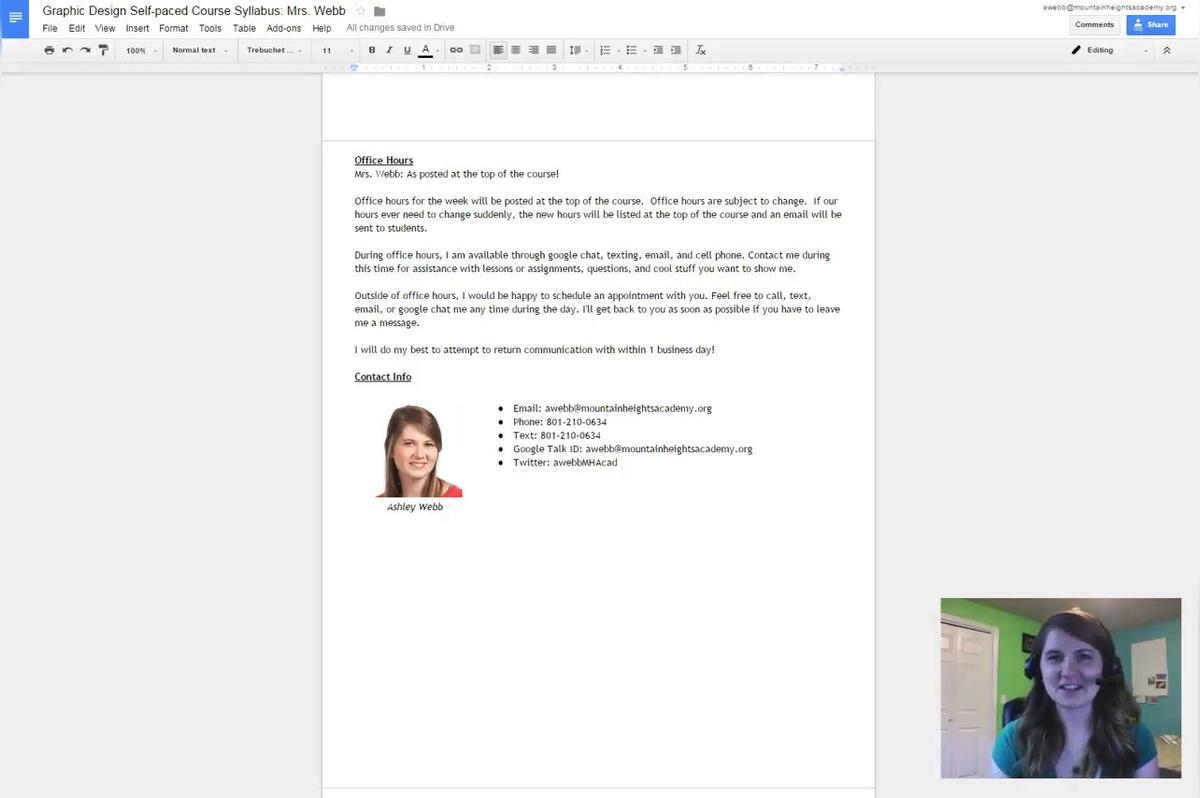
Task: Select right align
Action: [x=533, y=50]
